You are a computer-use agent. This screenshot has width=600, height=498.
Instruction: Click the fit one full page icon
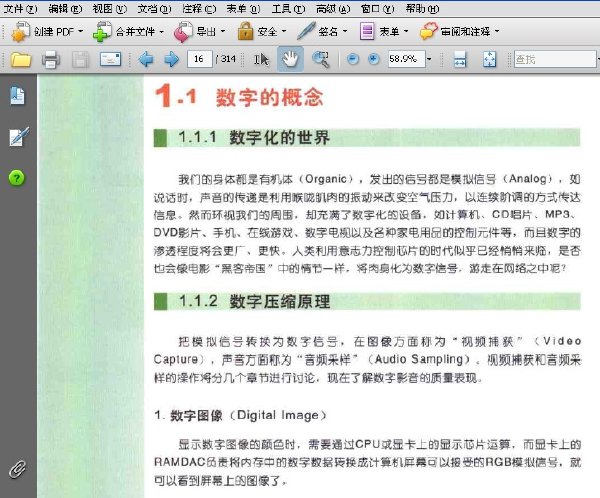(x=489, y=60)
